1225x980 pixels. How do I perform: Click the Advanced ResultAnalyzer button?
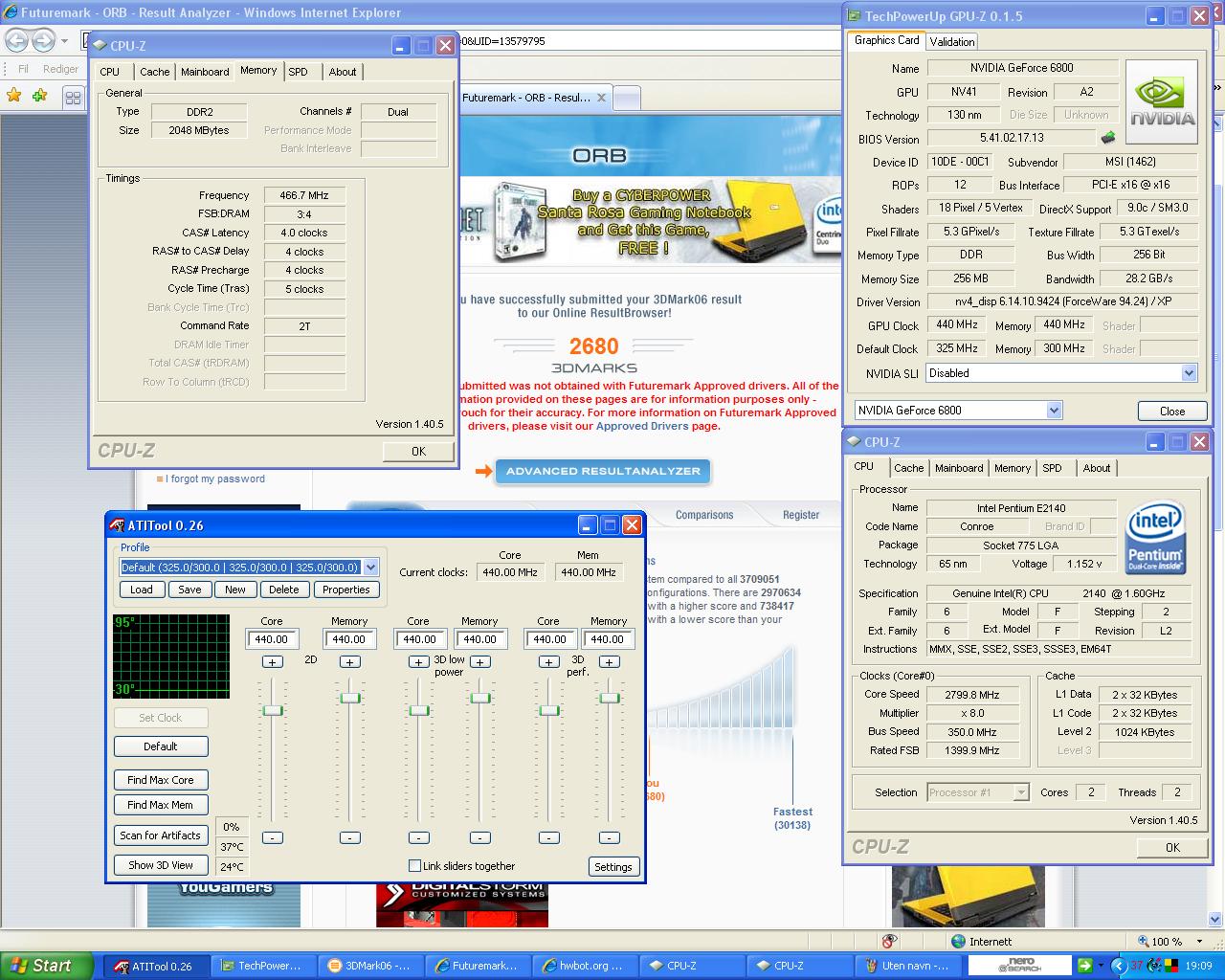click(603, 471)
